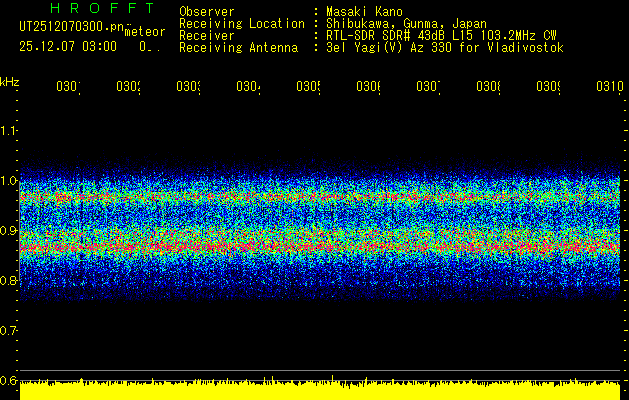Click the 0301 time marker
629x400 pixels.
pyautogui.click(x=68, y=87)
